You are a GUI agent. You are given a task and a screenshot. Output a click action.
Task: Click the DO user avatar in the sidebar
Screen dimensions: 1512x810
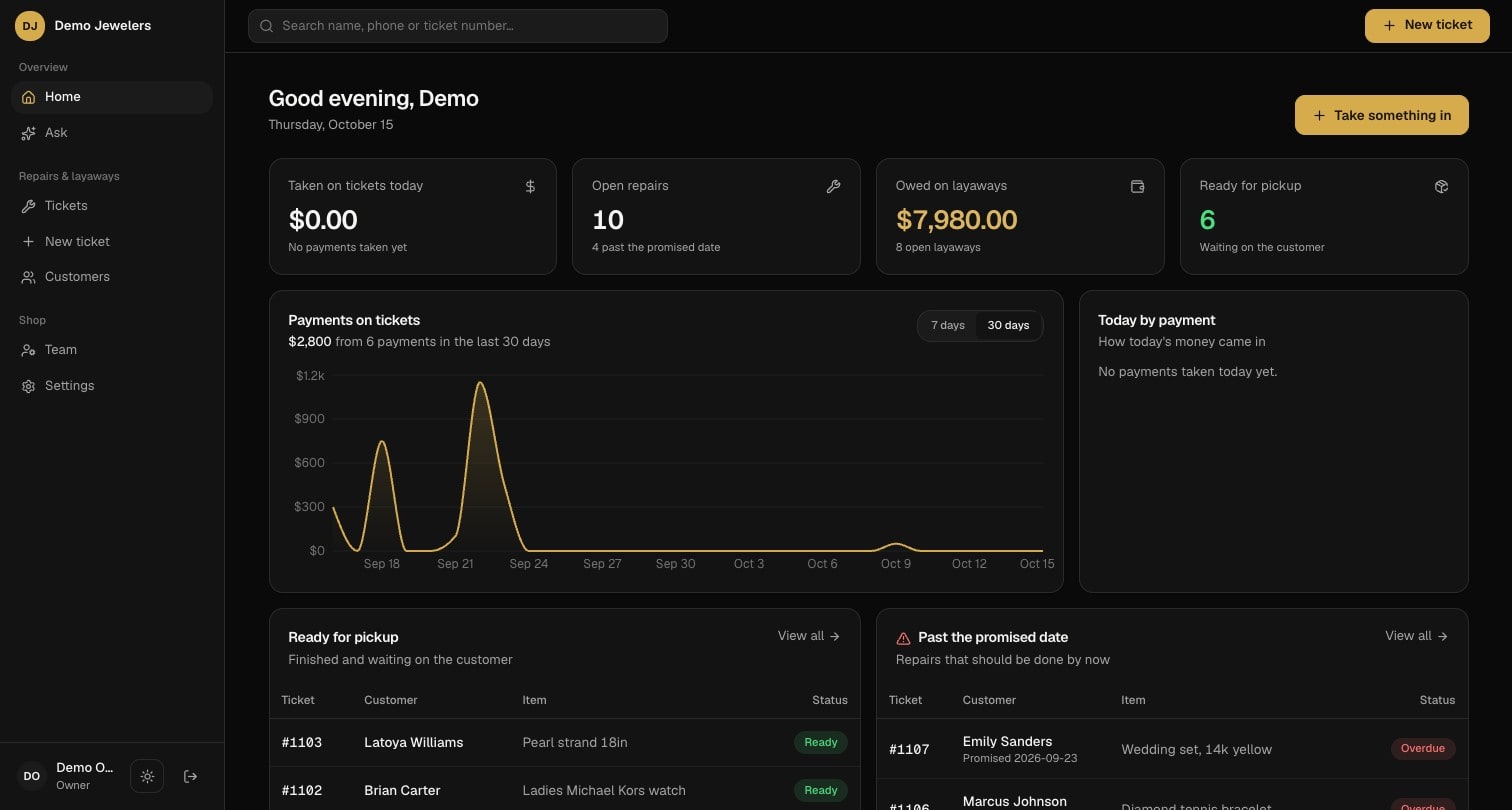coord(32,776)
